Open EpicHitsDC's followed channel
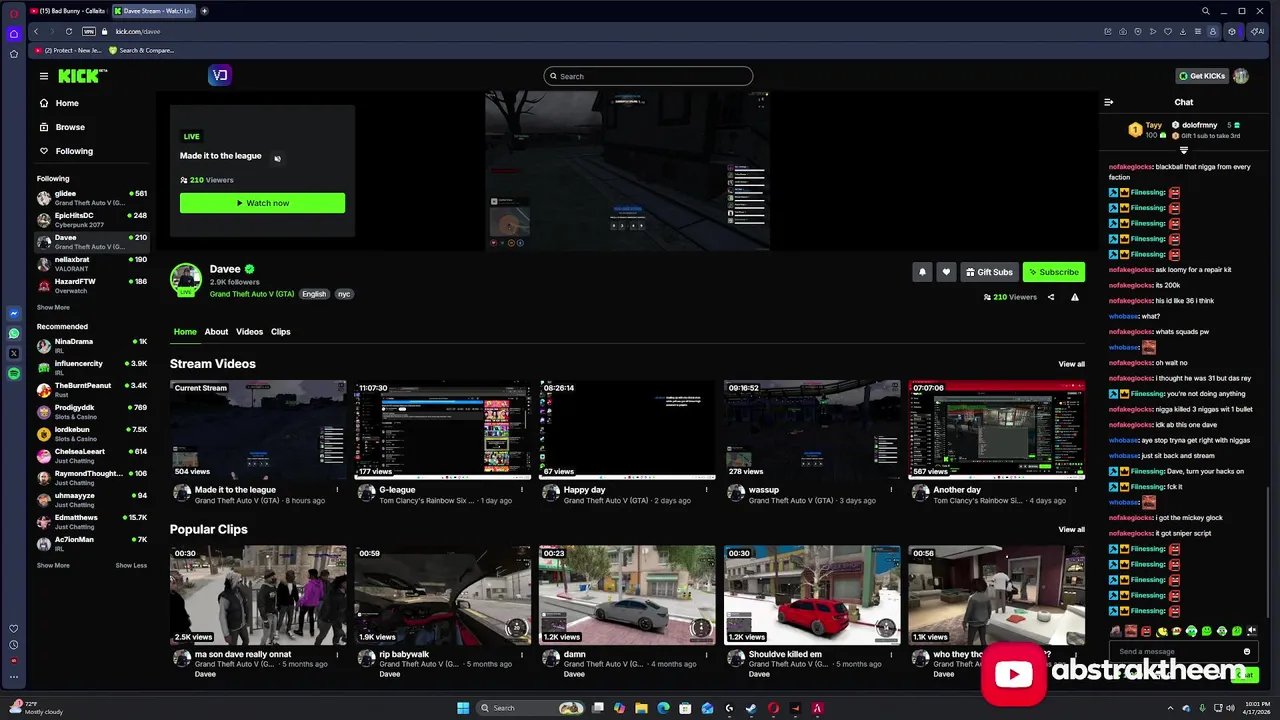This screenshot has width=1280, height=720. 92,220
